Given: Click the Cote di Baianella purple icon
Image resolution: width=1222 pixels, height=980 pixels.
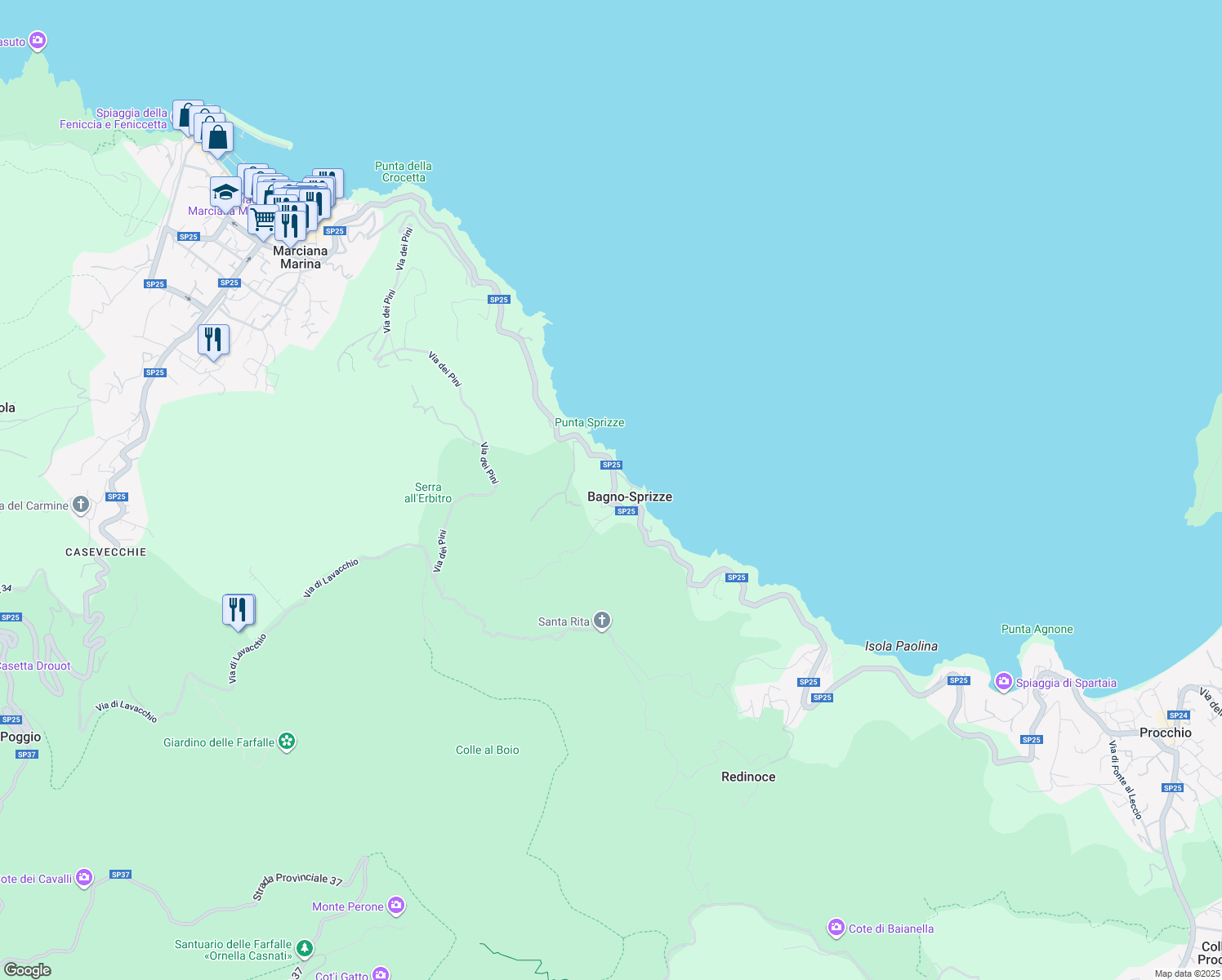Looking at the screenshot, I should 836,928.
